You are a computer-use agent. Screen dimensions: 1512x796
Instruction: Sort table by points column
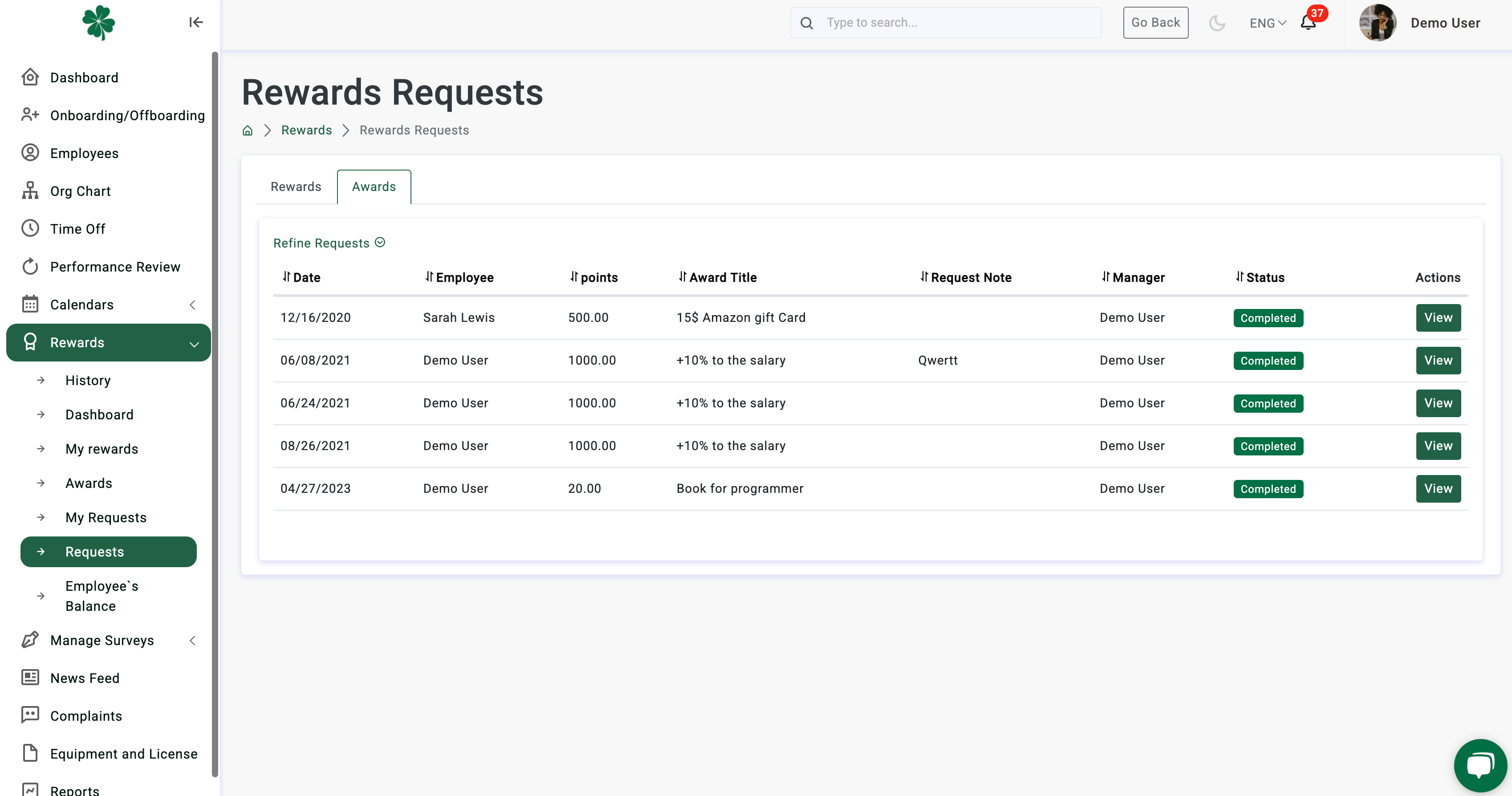tap(593, 277)
